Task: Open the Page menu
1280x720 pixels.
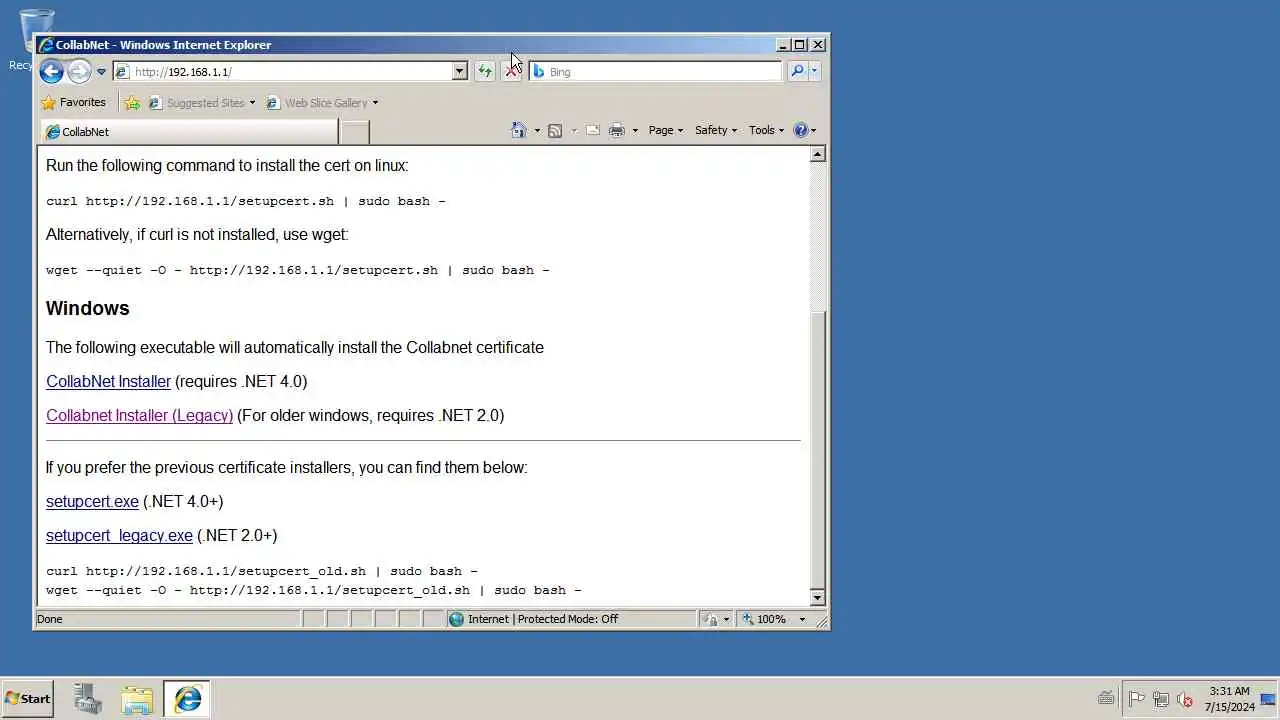Action: [x=665, y=130]
